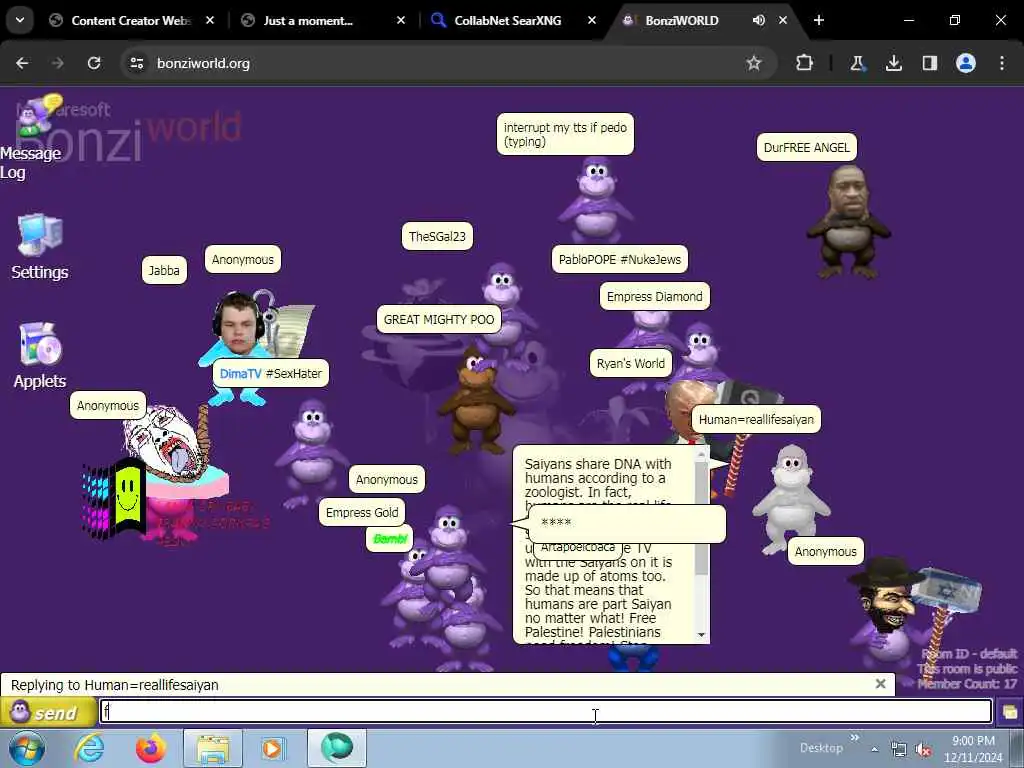Click the DimaTV #SexHater name tag

[x=270, y=374]
